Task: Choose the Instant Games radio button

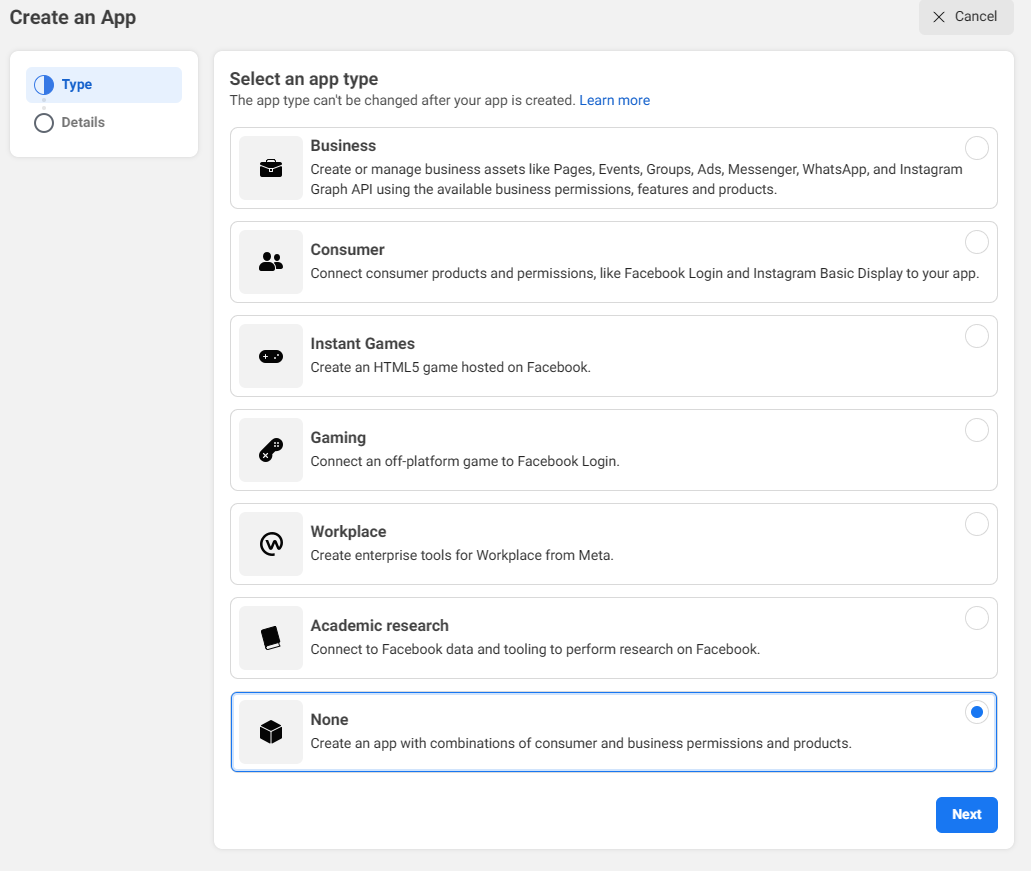Action: tap(976, 336)
